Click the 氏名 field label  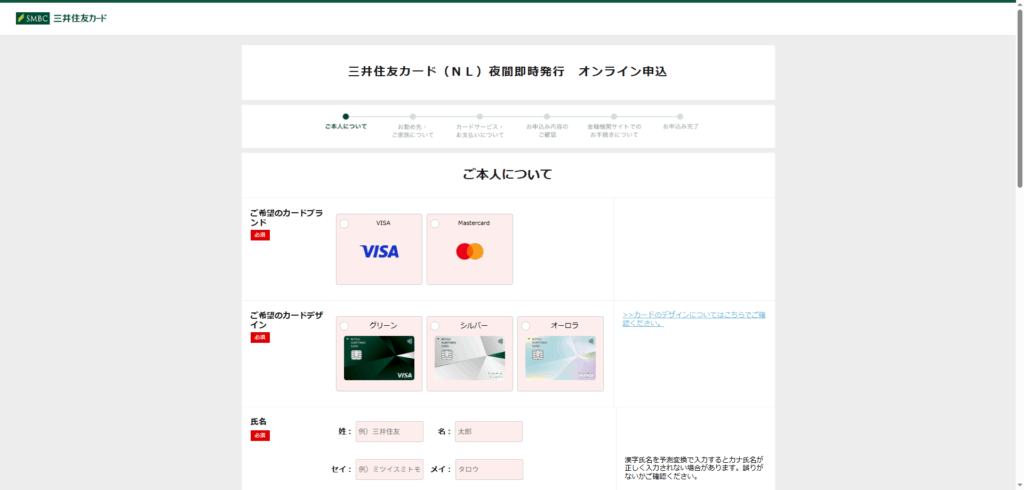[259, 422]
